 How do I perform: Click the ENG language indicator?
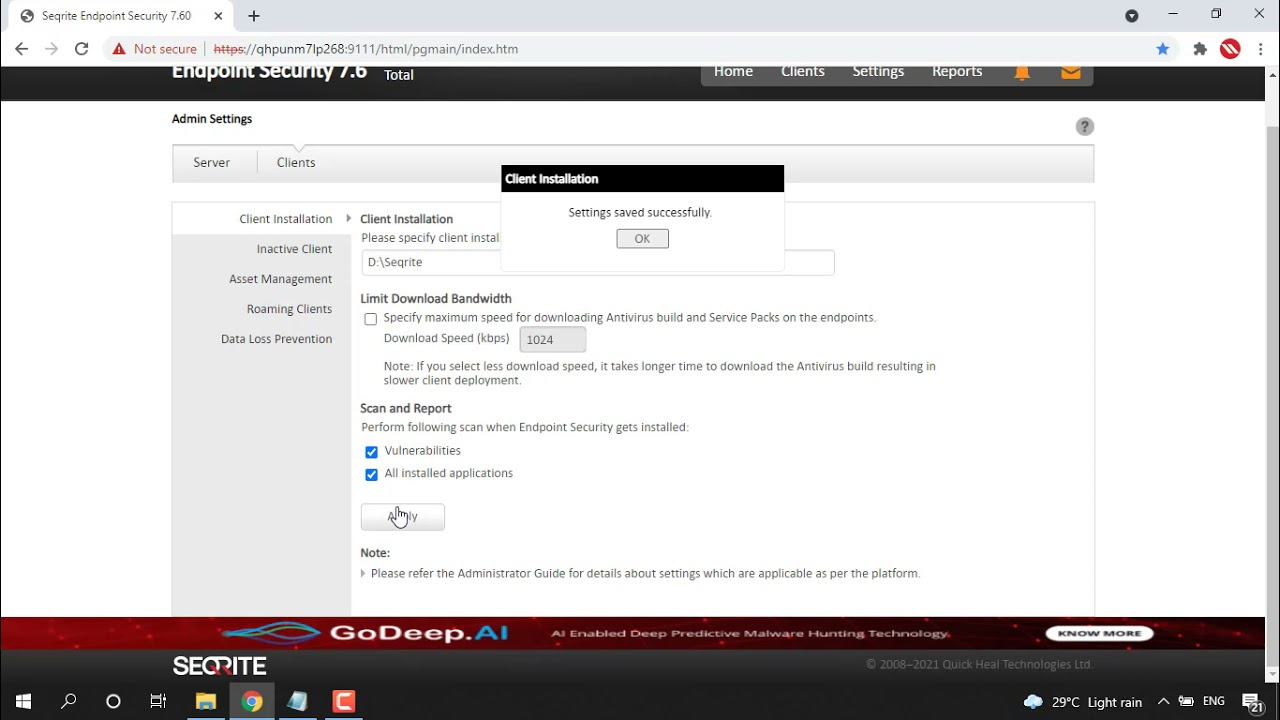1213,702
